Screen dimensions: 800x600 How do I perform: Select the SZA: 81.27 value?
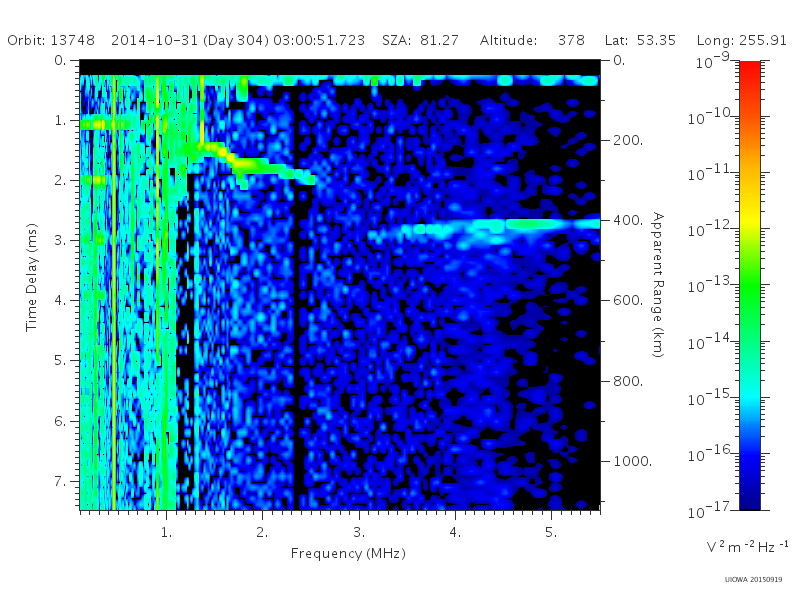[420, 40]
